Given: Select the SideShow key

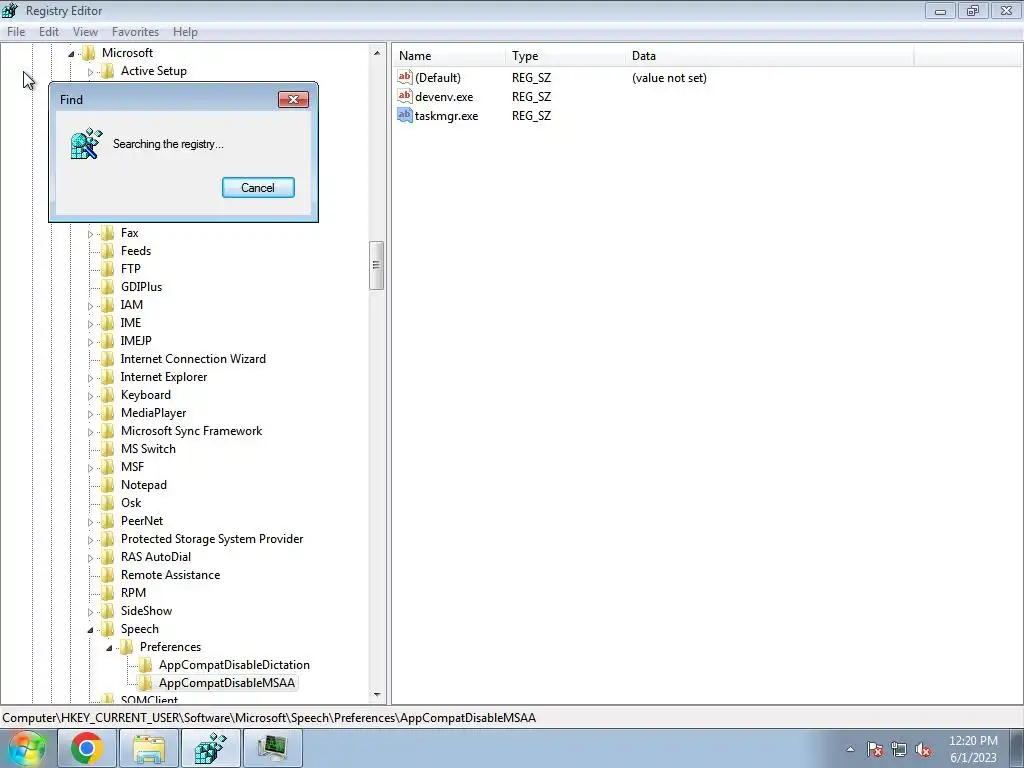Looking at the screenshot, I should point(146,611).
